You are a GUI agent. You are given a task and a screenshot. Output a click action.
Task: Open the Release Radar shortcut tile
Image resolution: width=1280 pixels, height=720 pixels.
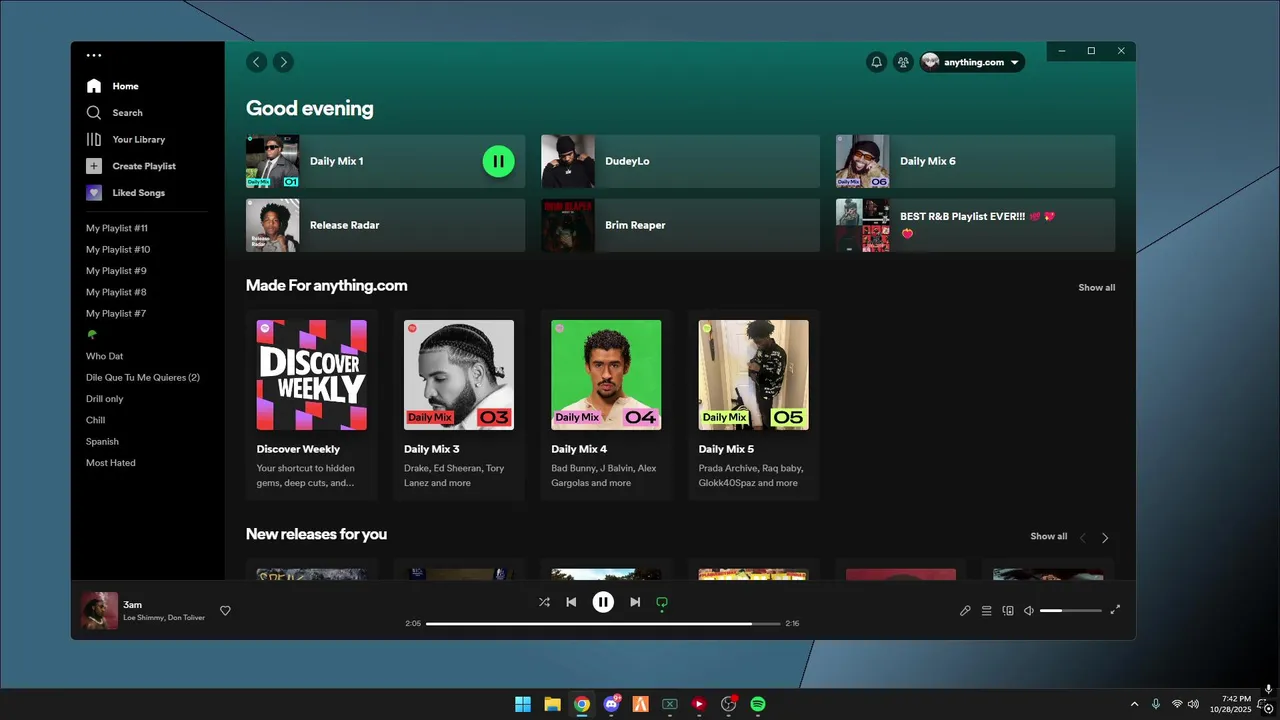pos(385,225)
